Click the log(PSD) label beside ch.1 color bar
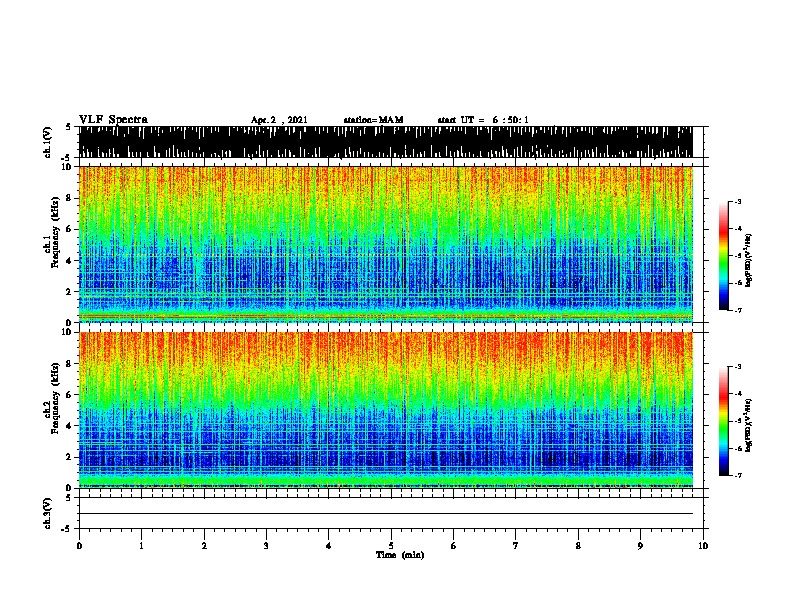 coord(749,260)
